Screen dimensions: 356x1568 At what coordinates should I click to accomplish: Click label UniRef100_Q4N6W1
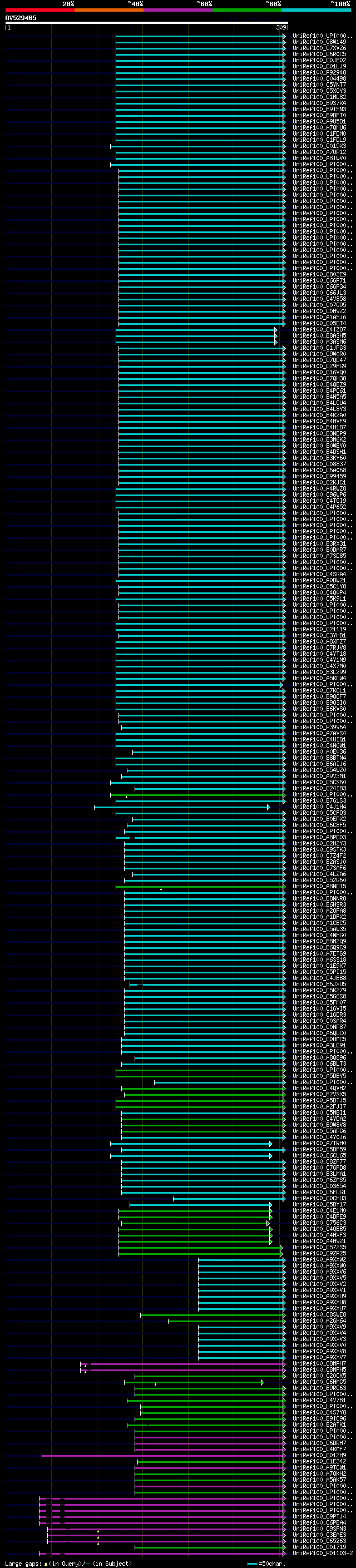click(x=319, y=746)
